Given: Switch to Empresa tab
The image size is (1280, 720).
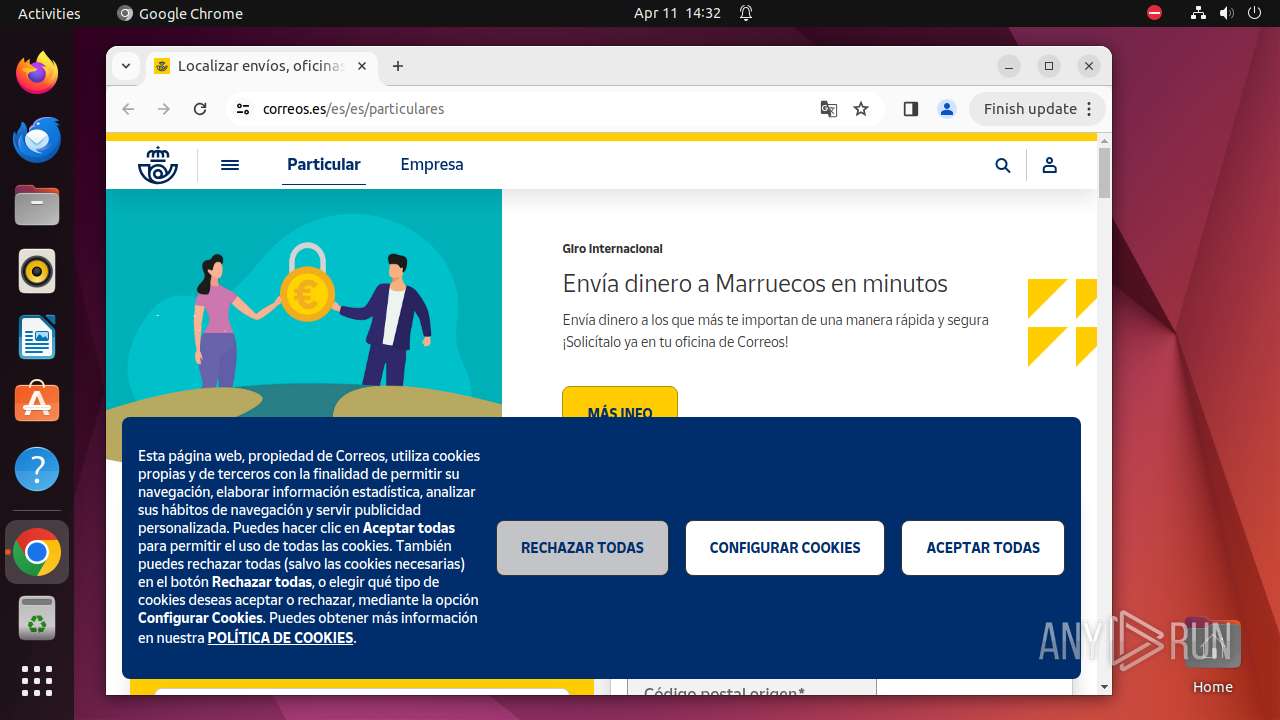Looking at the screenshot, I should 432,165.
